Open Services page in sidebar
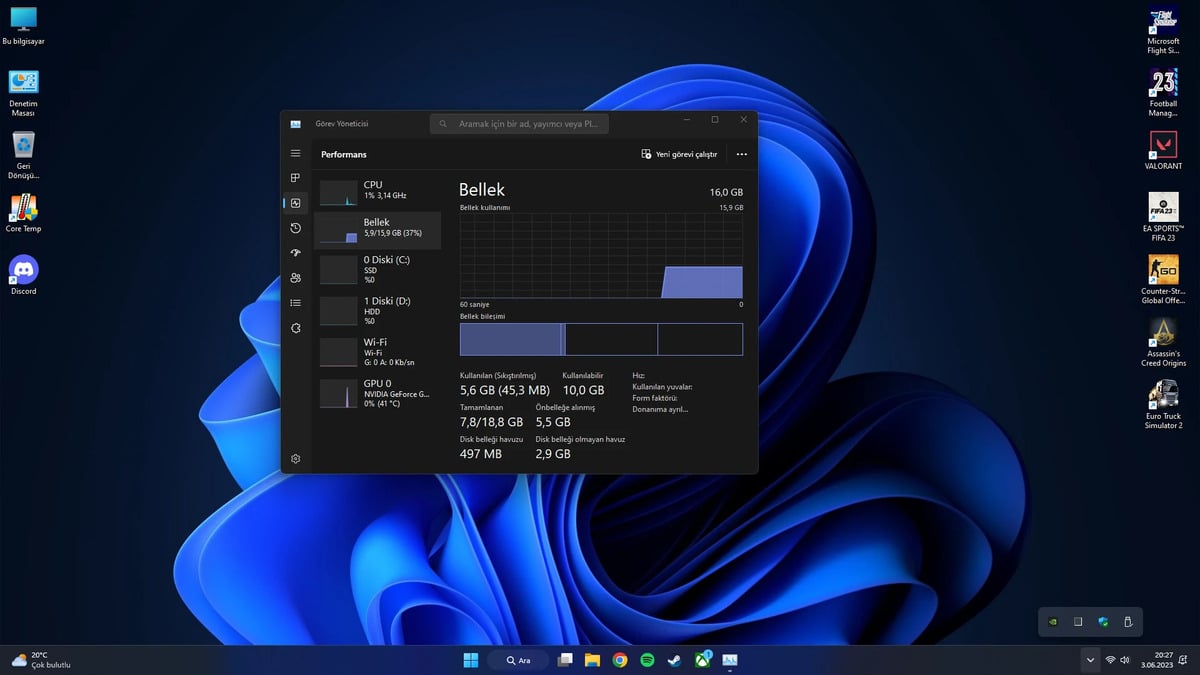 (x=295, y=328)
